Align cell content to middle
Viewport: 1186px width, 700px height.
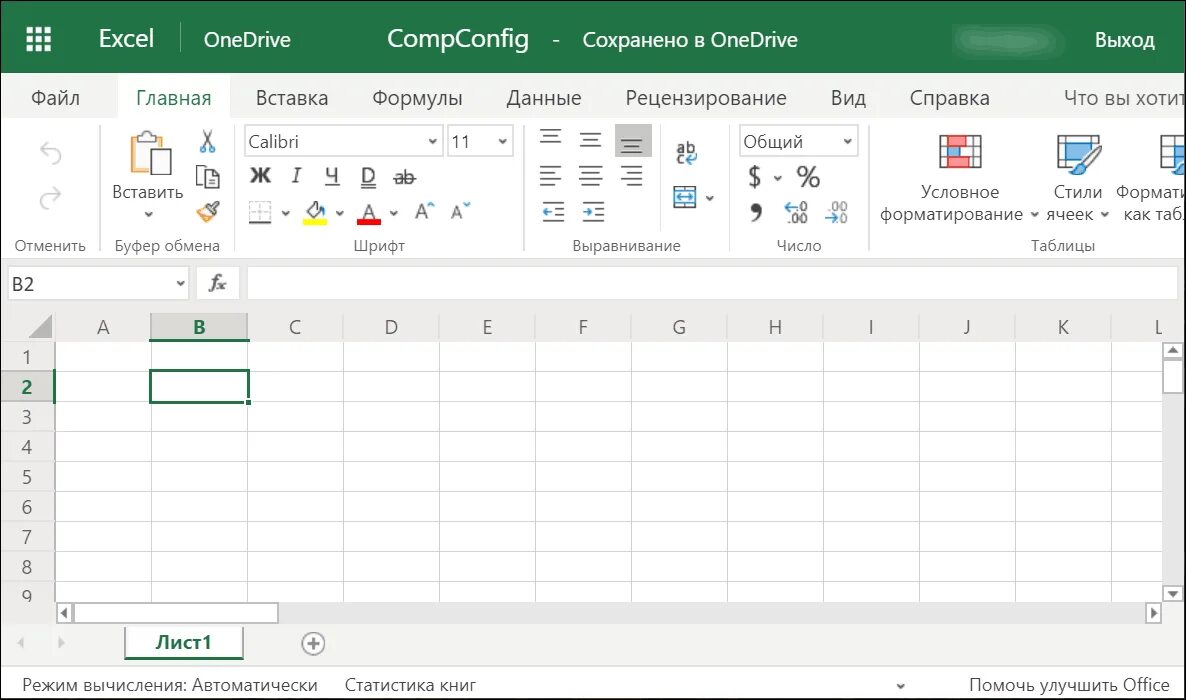[590, 139]
